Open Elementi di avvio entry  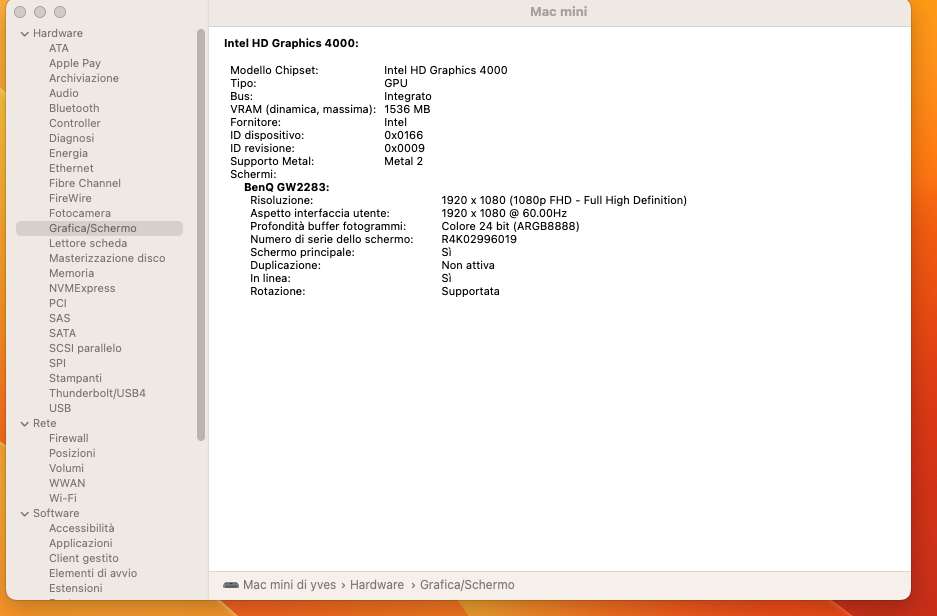click(x=93, y=573)
